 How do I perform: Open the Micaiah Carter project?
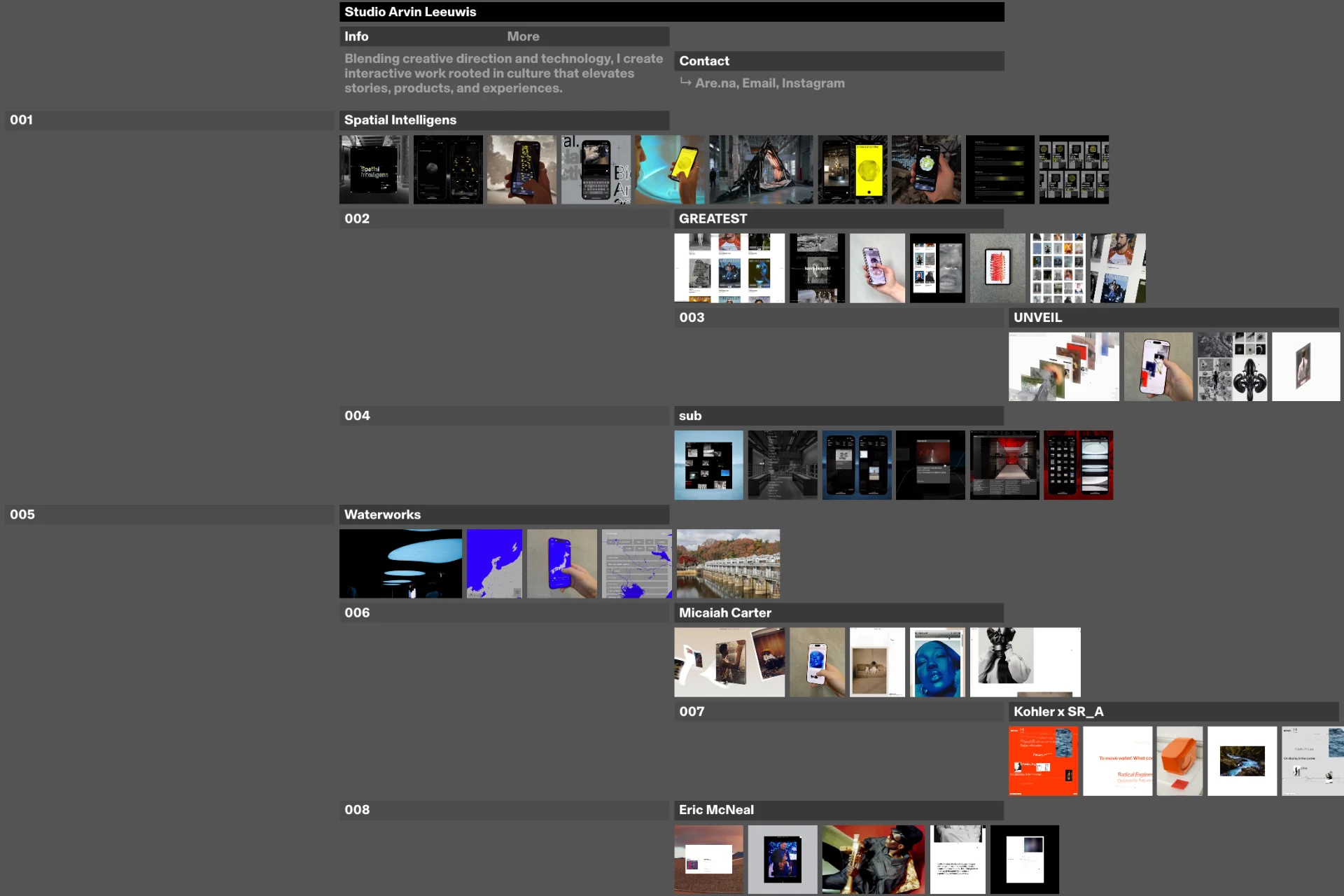(x=724, y=612)
